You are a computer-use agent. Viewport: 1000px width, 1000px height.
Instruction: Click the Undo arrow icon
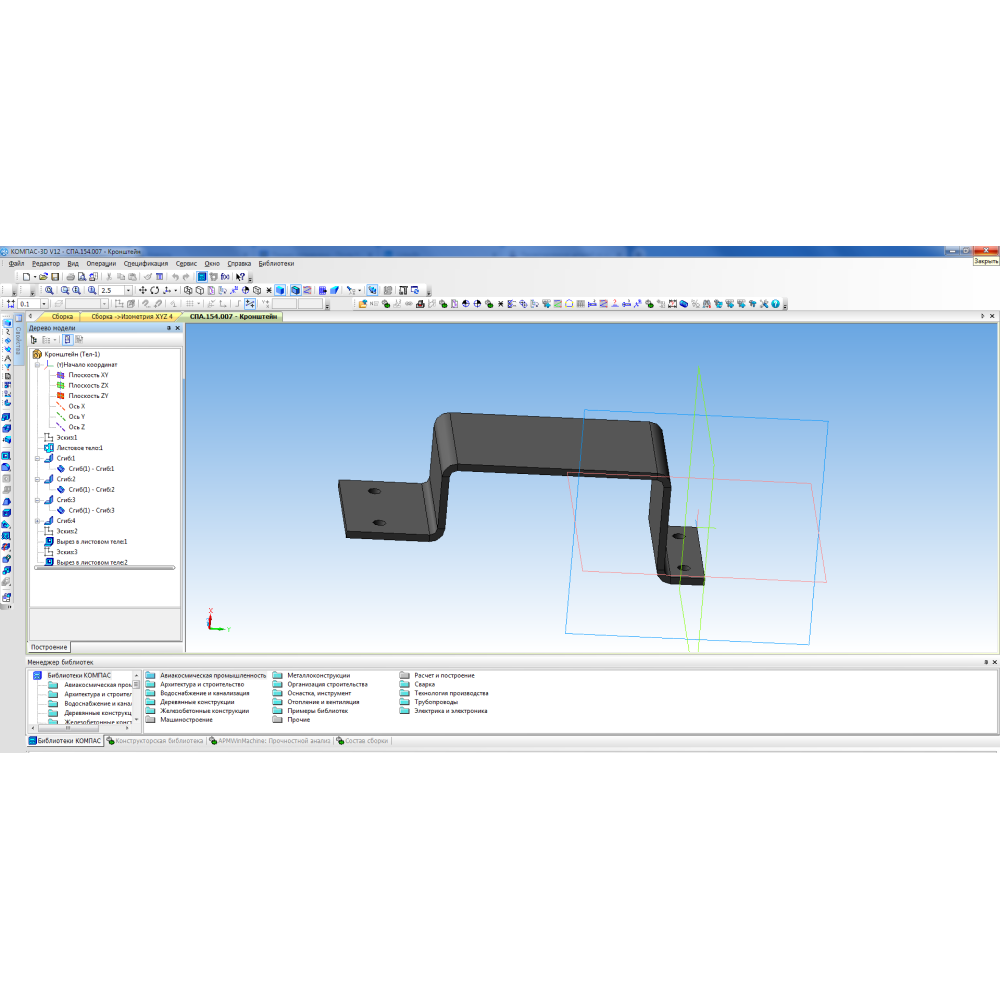coord(175,276)
